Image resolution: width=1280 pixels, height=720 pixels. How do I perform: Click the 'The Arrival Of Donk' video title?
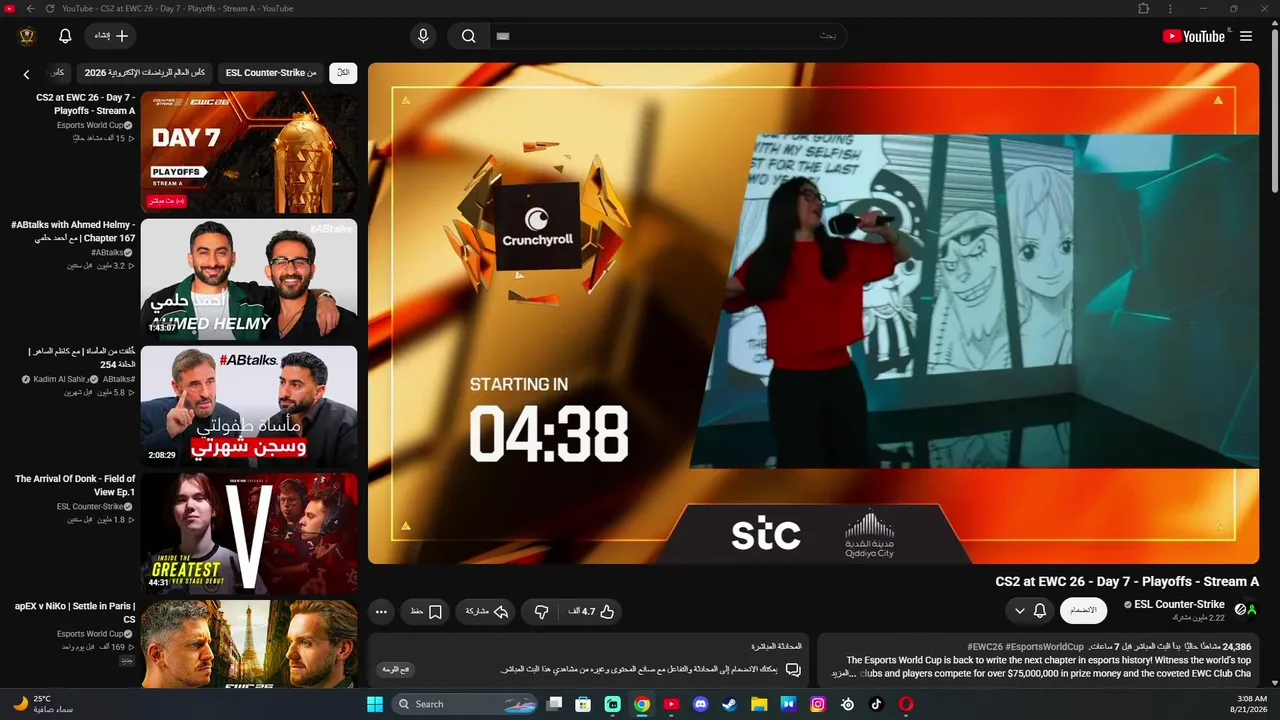pyautogui.click(x=75, y=485)
